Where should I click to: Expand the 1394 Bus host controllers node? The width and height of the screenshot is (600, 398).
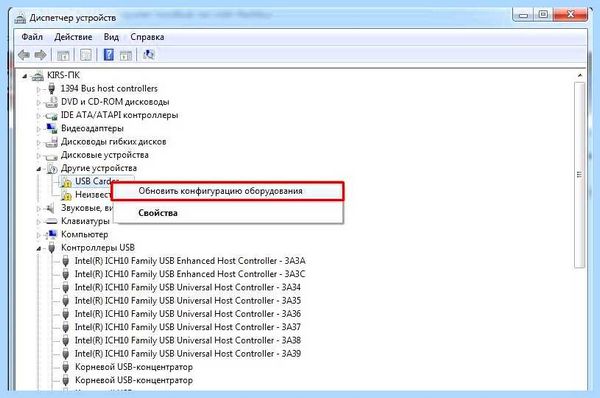pyautogui.click(x=38, y=89)
